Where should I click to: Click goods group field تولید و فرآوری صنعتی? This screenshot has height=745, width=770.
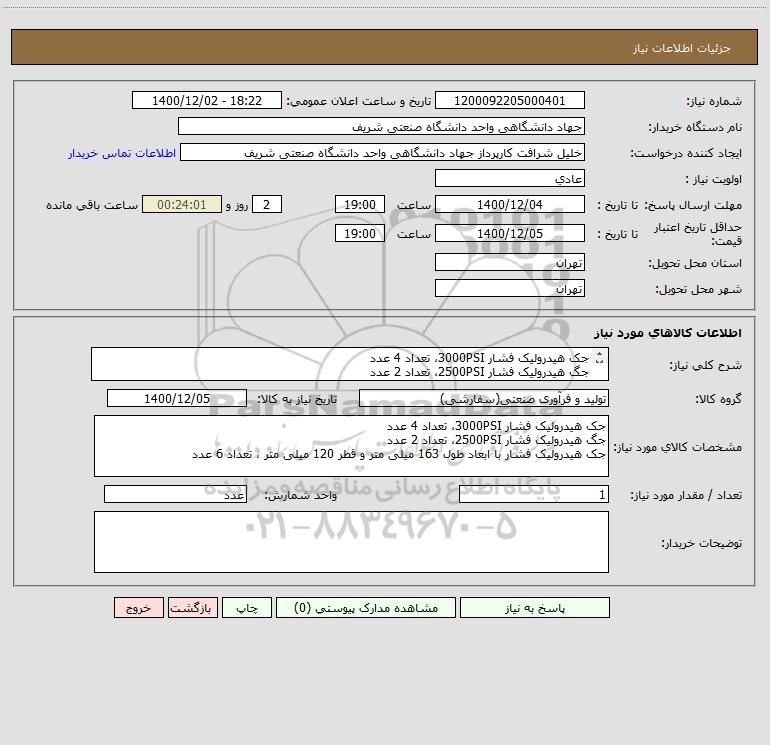484,398
